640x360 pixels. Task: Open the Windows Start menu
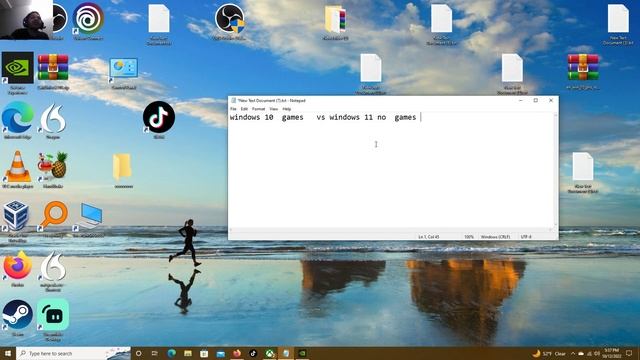click(8, 353)
